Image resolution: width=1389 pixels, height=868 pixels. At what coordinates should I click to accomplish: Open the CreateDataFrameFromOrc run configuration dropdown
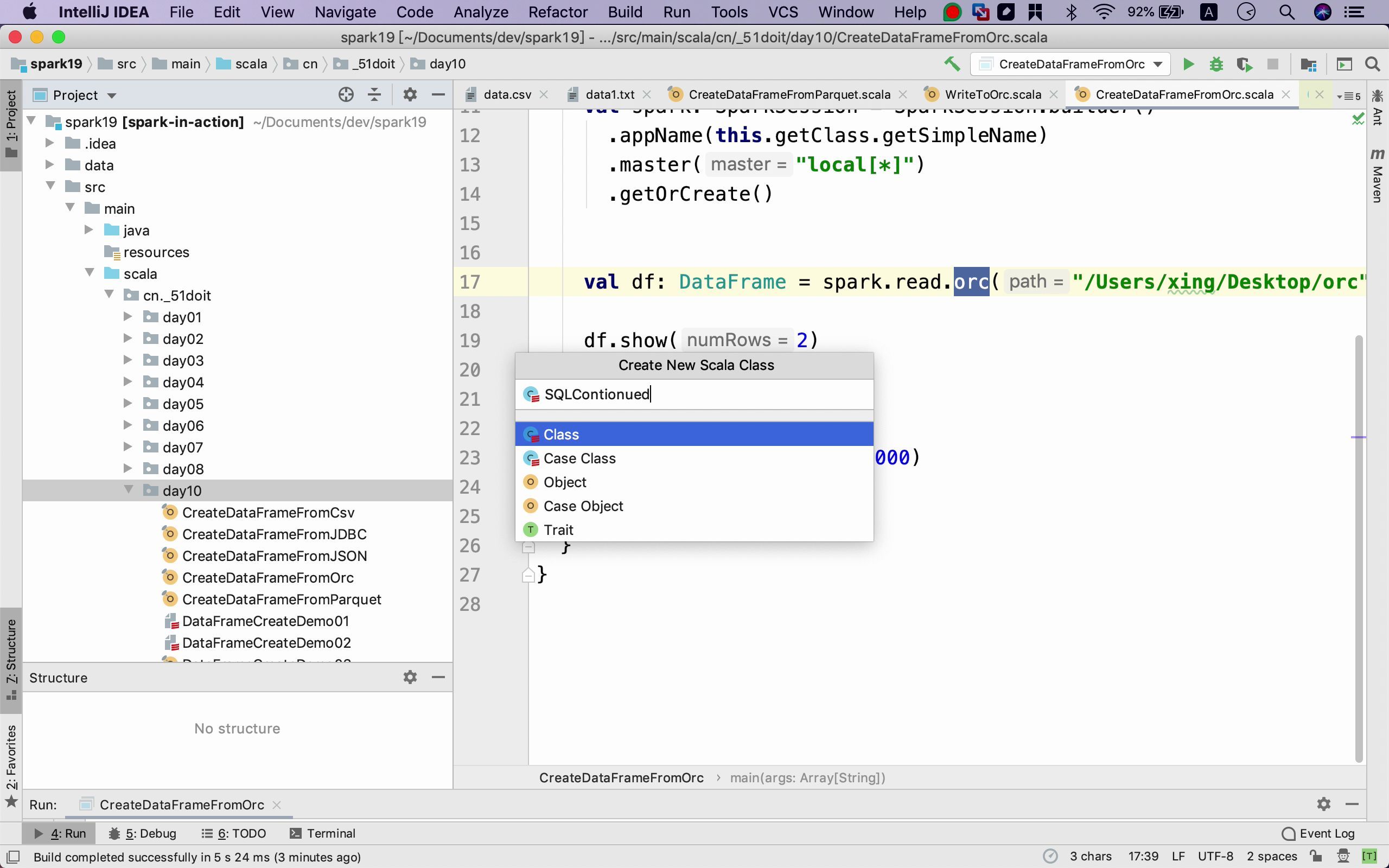(x=1071, y=65)
